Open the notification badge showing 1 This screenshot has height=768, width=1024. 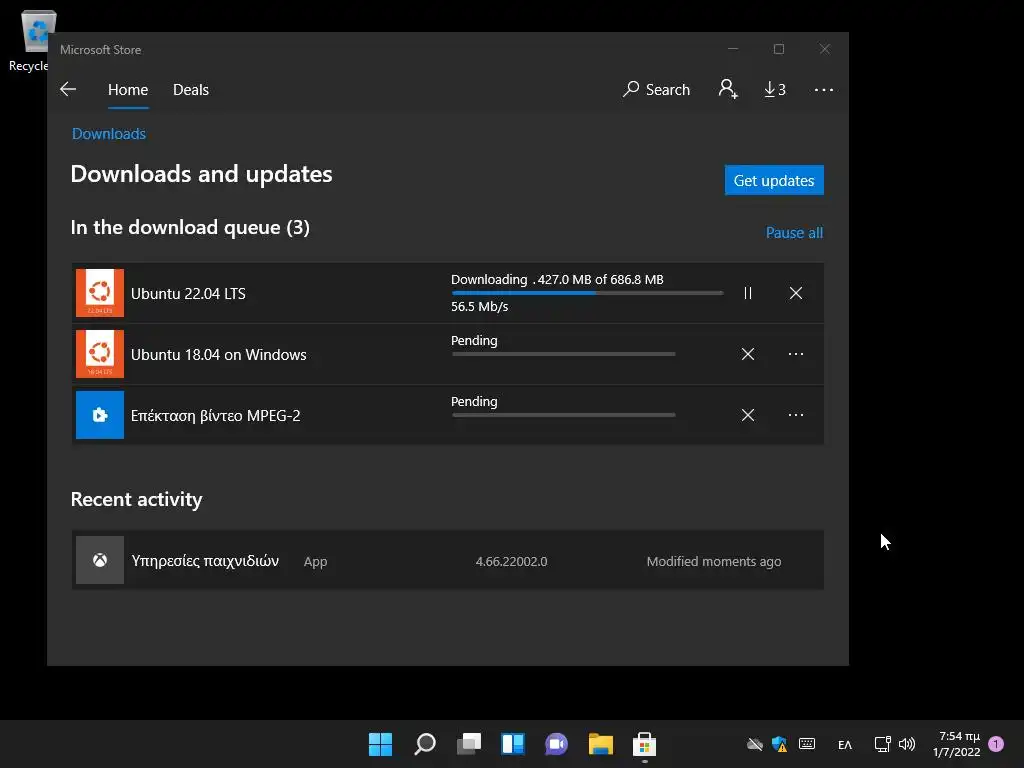click(996, 744)
